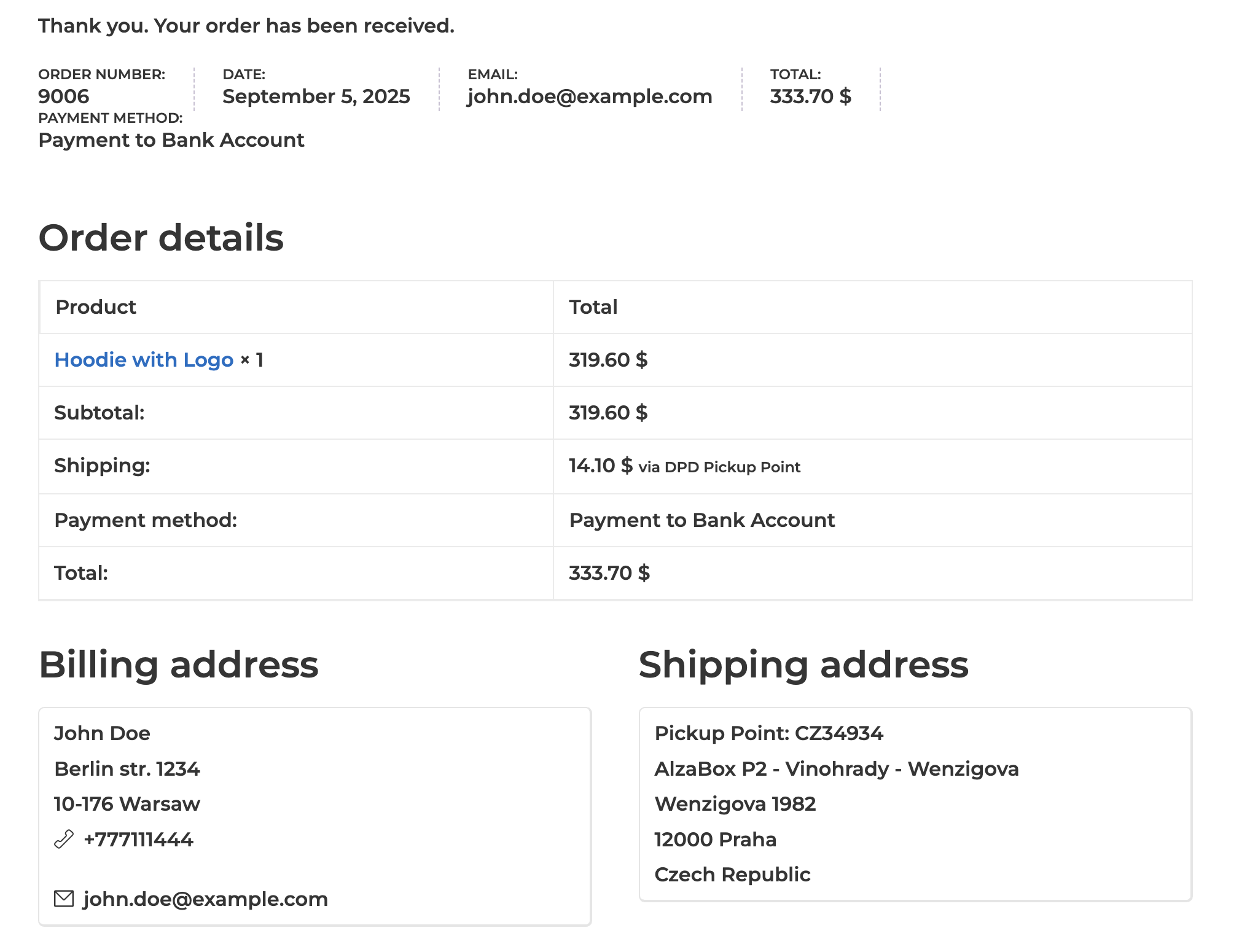Click the order date September 5, 2025
Screen dimensions: 1258x952
(316, 96)
